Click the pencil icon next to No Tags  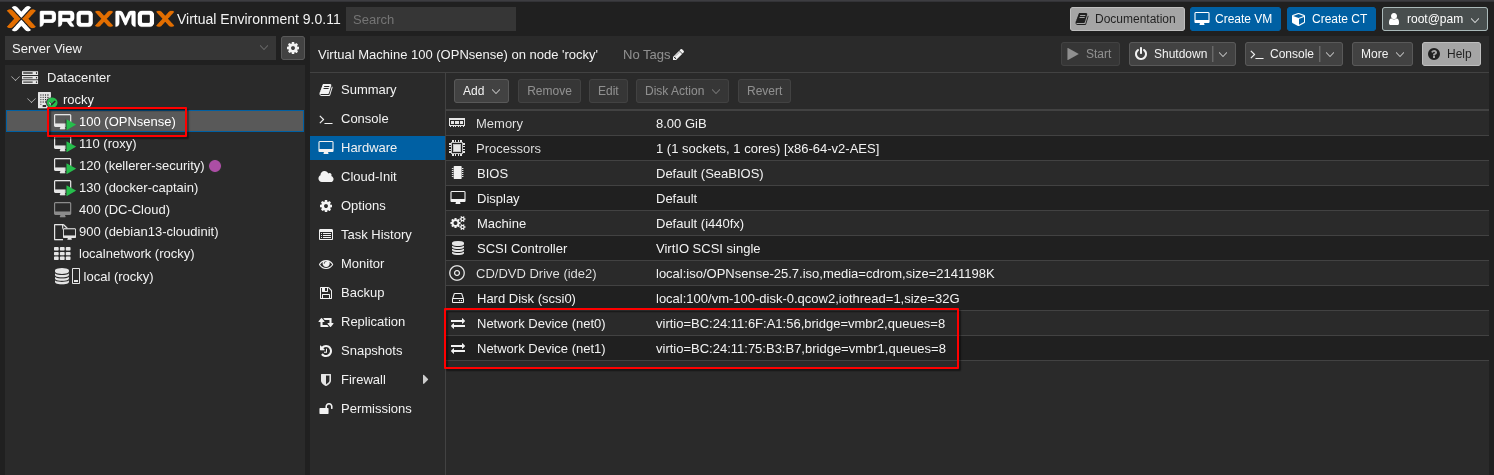point(679,55)
